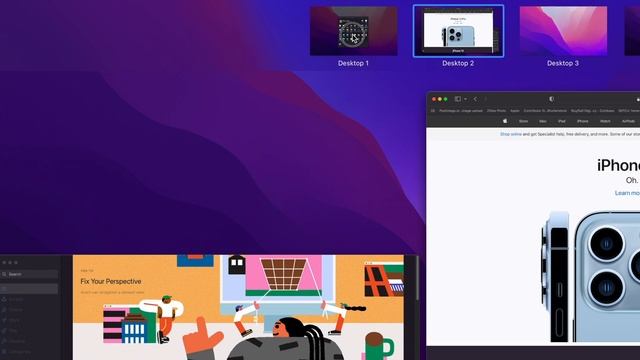Screen dimensions: 640x360
Task: Zoom the Safari window with green button
Action: 446,99
